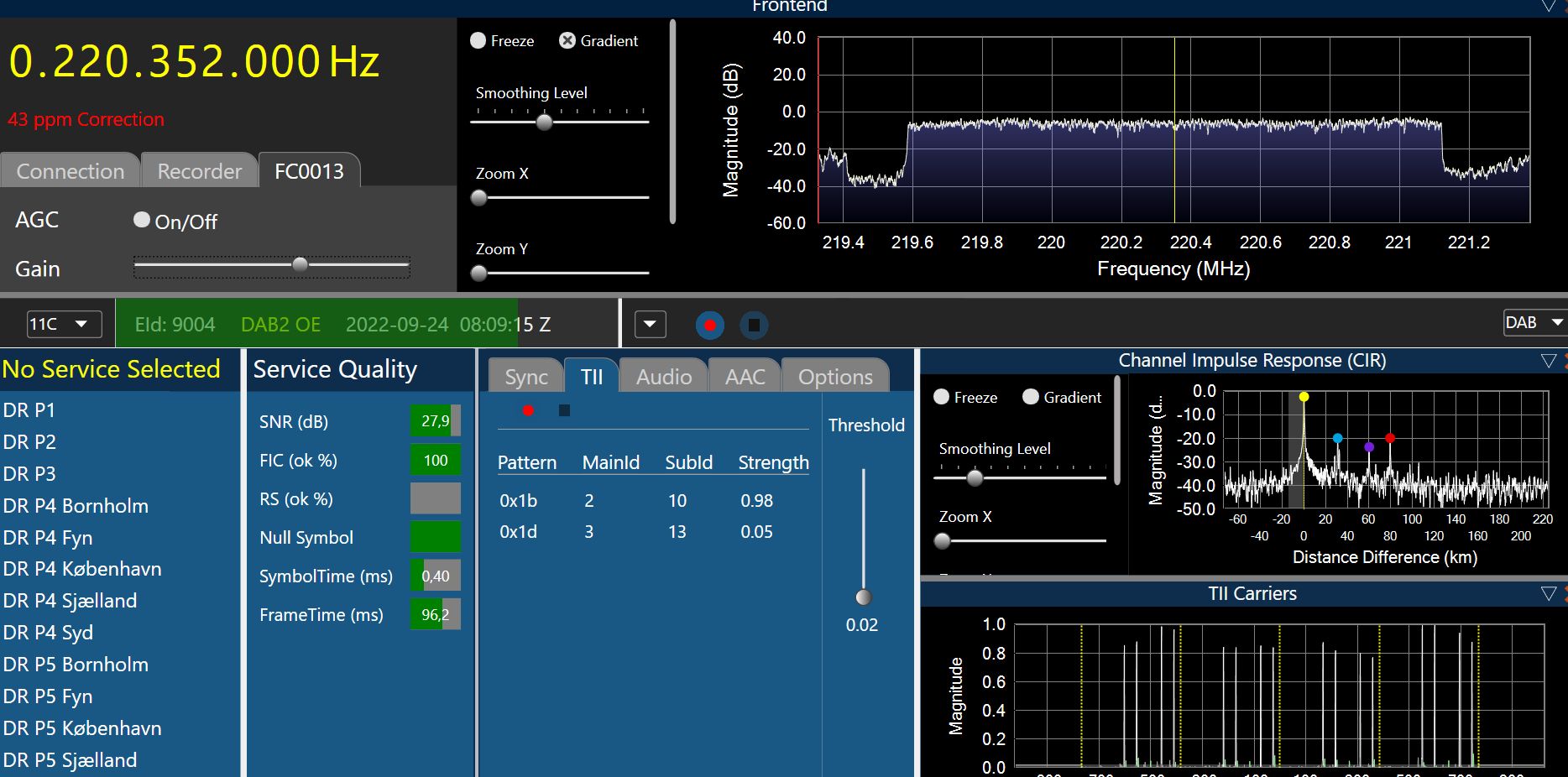Click the red dot in TII tab
This screenshot has height=777, width=1568.
click(x=528, y=410)
